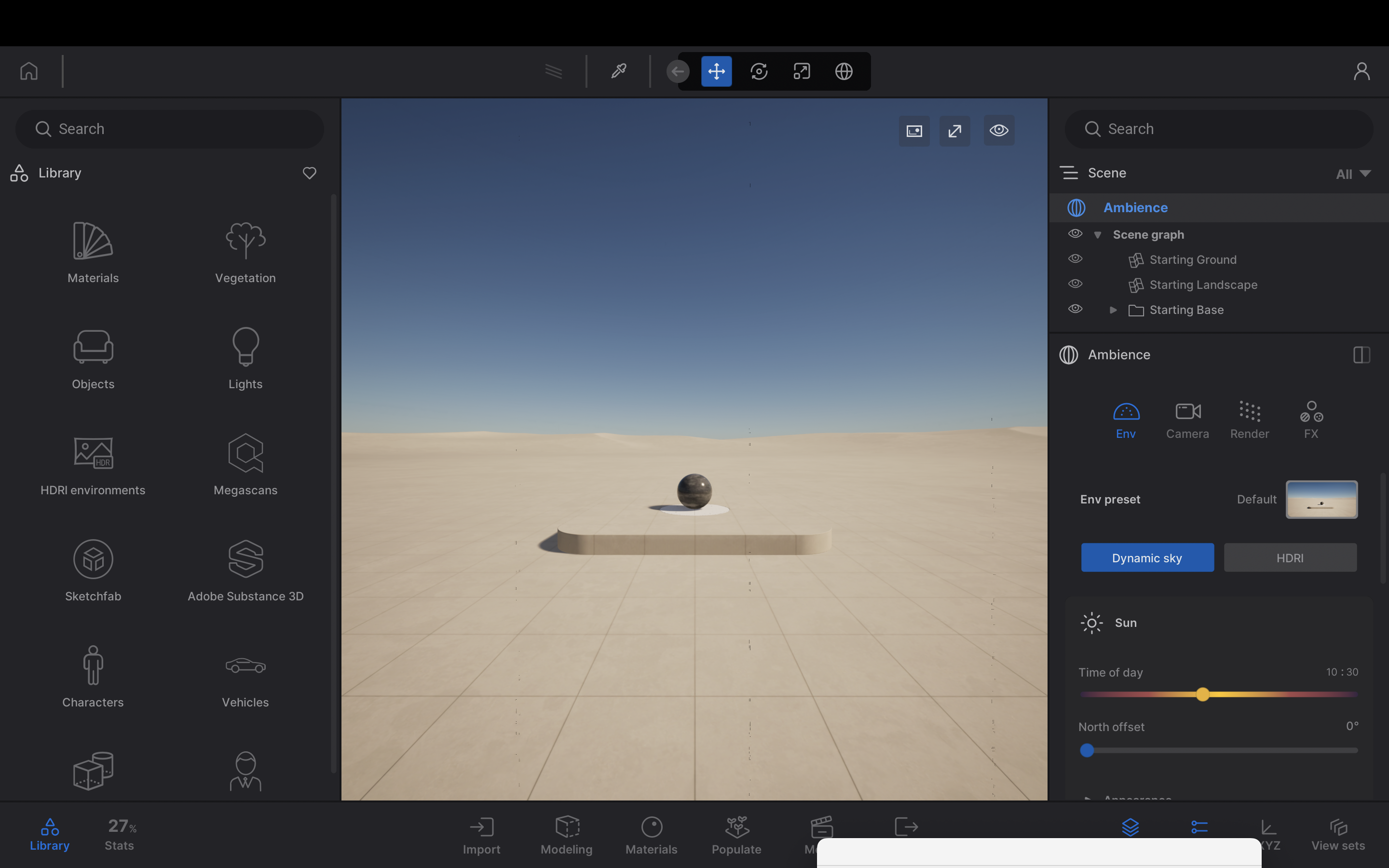The image size is (1389, 868).
Task: Hide the Starting Ground object
Action: [x=1075, y=259]
